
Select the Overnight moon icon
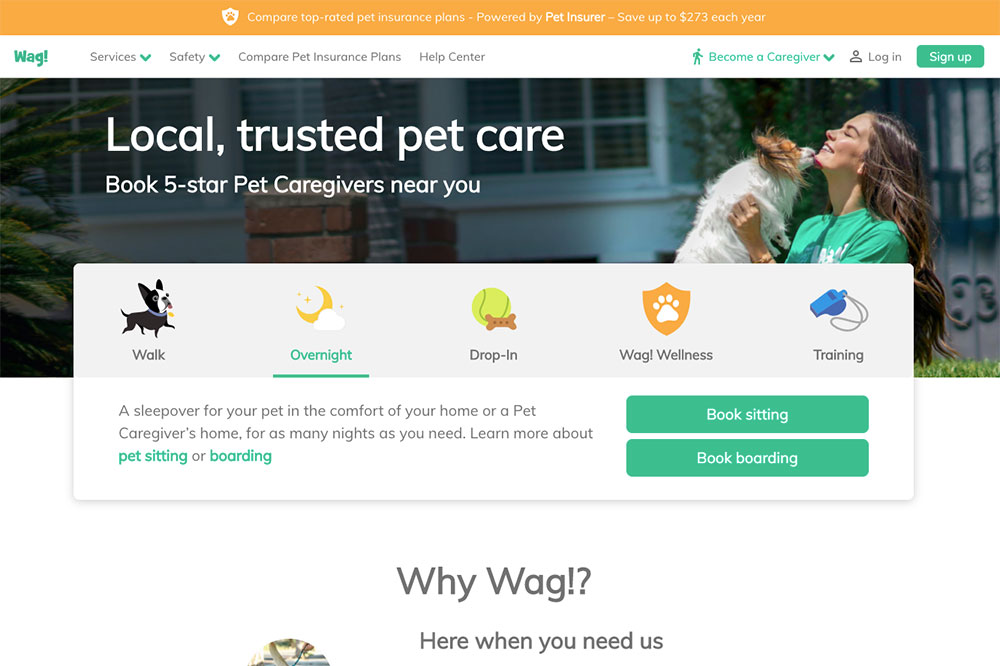pos(320,308)
